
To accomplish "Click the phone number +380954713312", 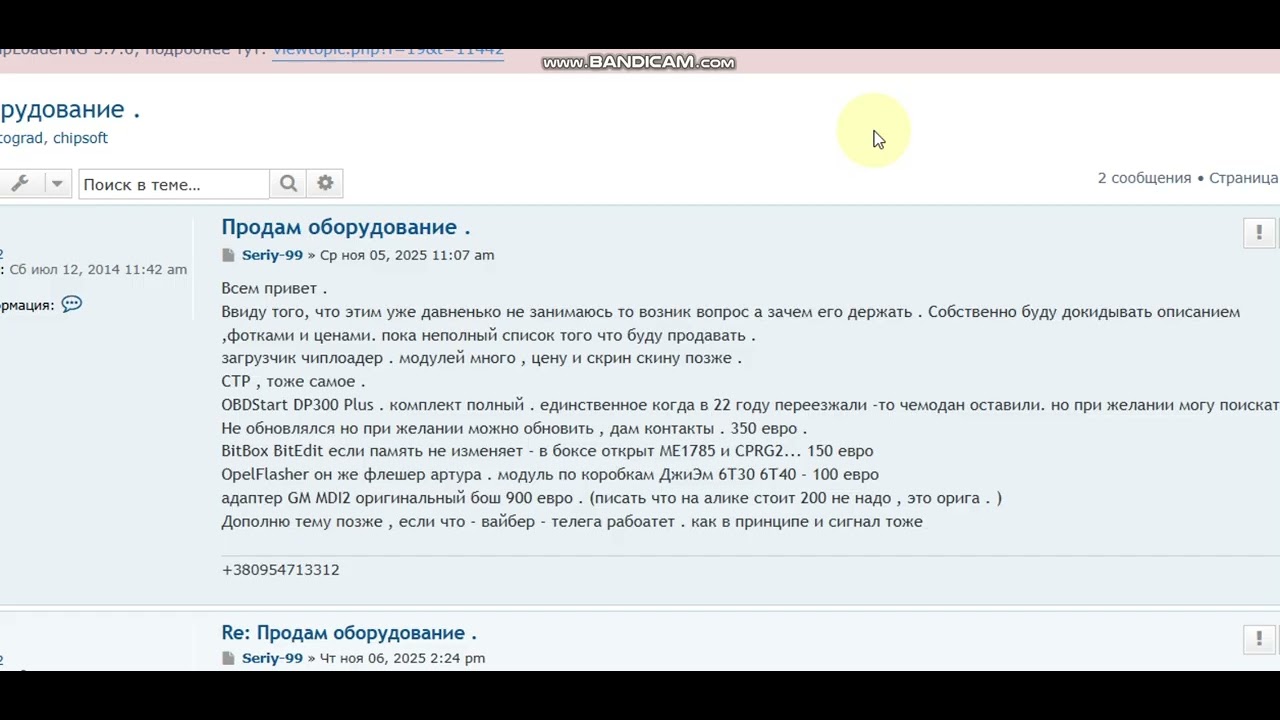I will pos(281,570).
